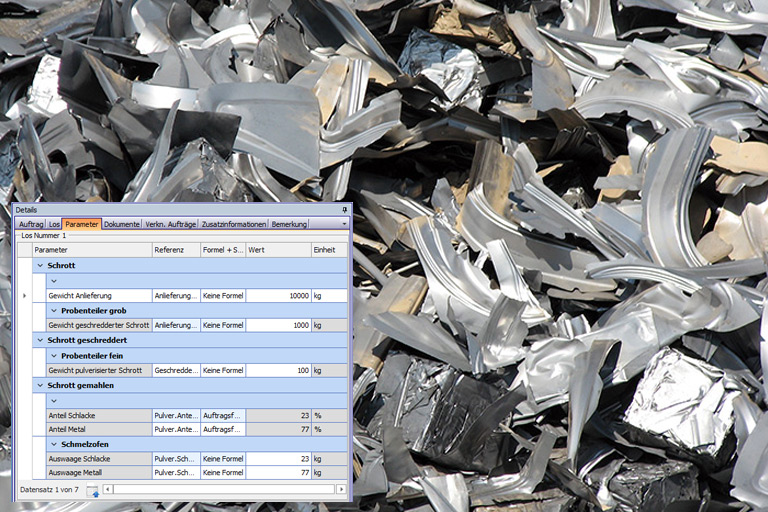768x512 pixels.
Task: Select the Verkn. Aufträge tab
Action: pos(170,224)
